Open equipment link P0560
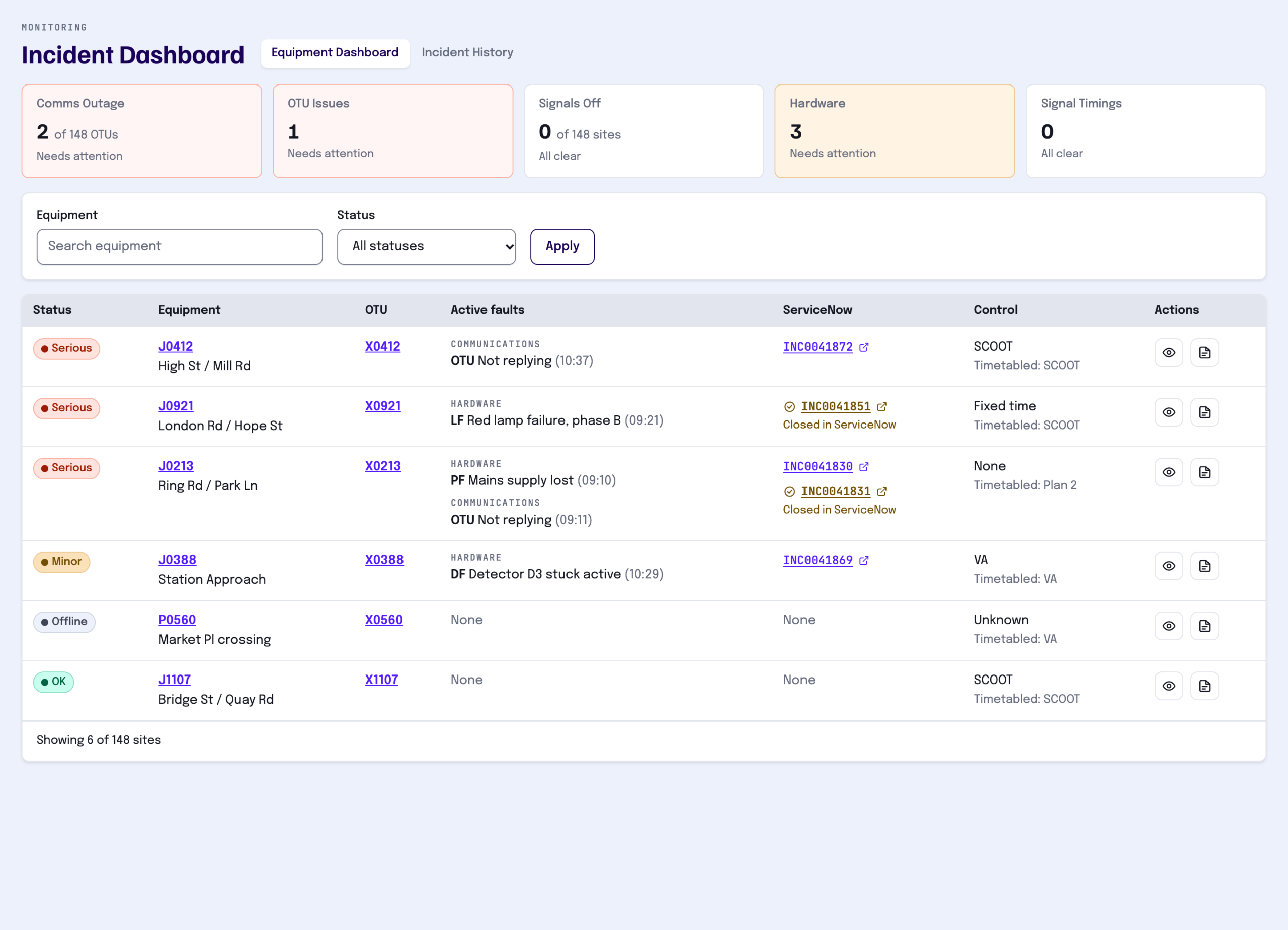Screen dimensions: 1288x930 177,620
